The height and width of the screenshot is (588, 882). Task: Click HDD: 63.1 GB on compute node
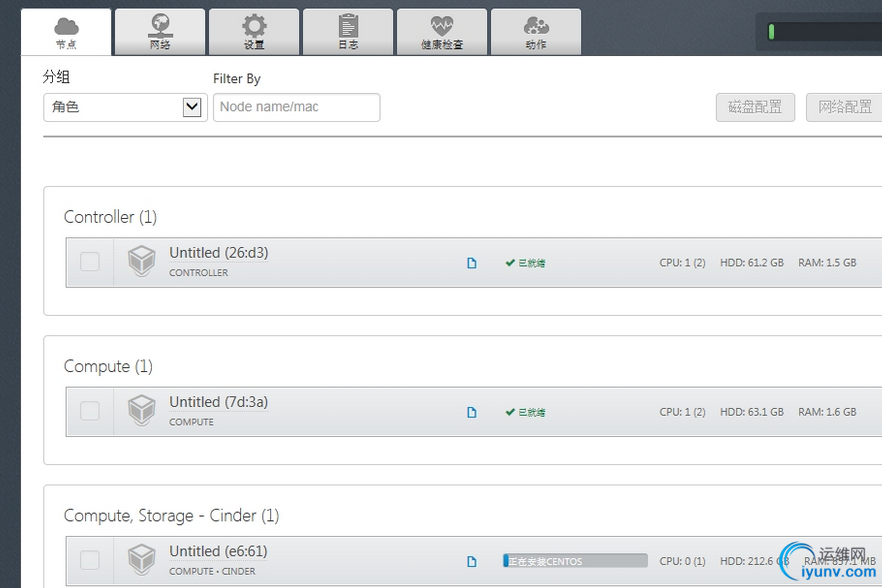[x=752, y=412]
